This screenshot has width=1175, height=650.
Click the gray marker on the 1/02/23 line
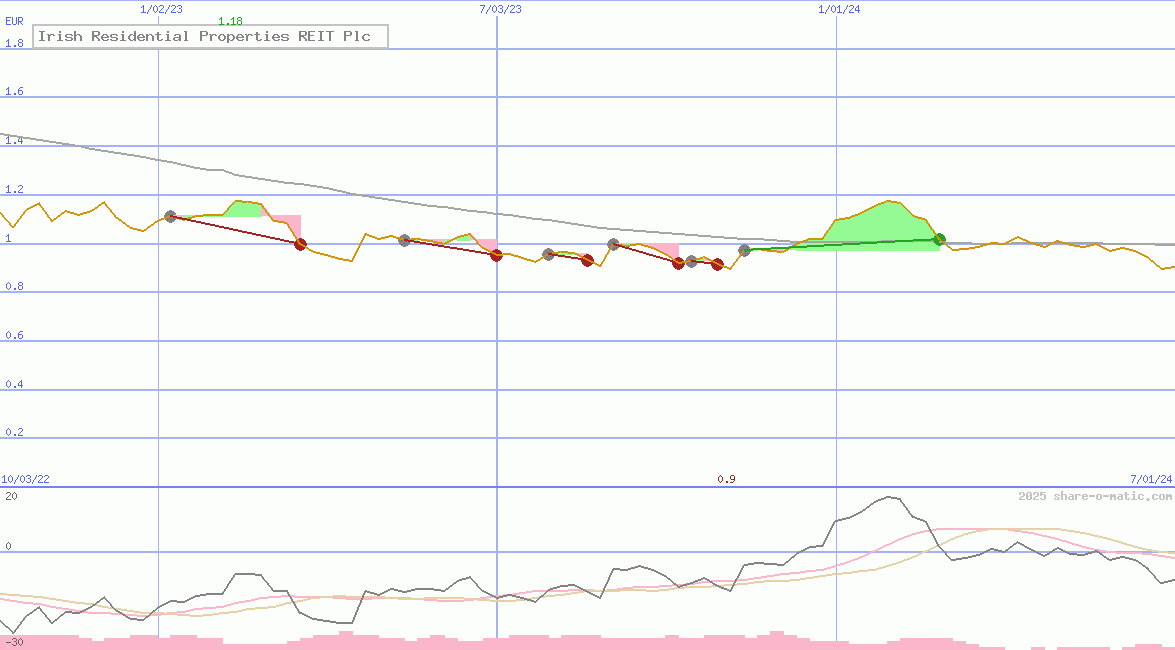170,216
